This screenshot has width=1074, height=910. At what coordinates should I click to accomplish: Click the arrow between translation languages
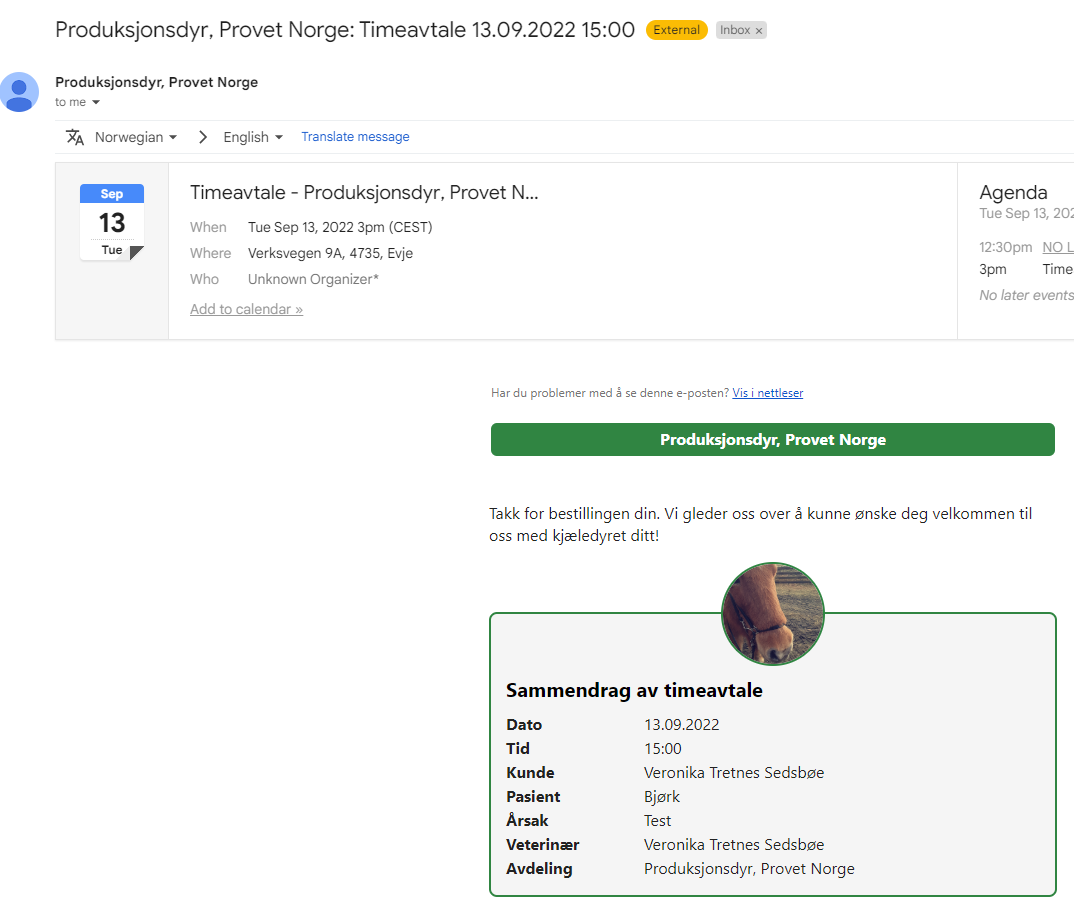(203, 137)
